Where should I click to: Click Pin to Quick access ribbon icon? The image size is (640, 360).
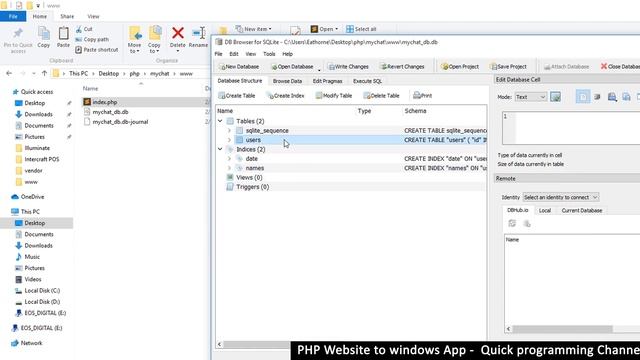click(x=18, y=40)
